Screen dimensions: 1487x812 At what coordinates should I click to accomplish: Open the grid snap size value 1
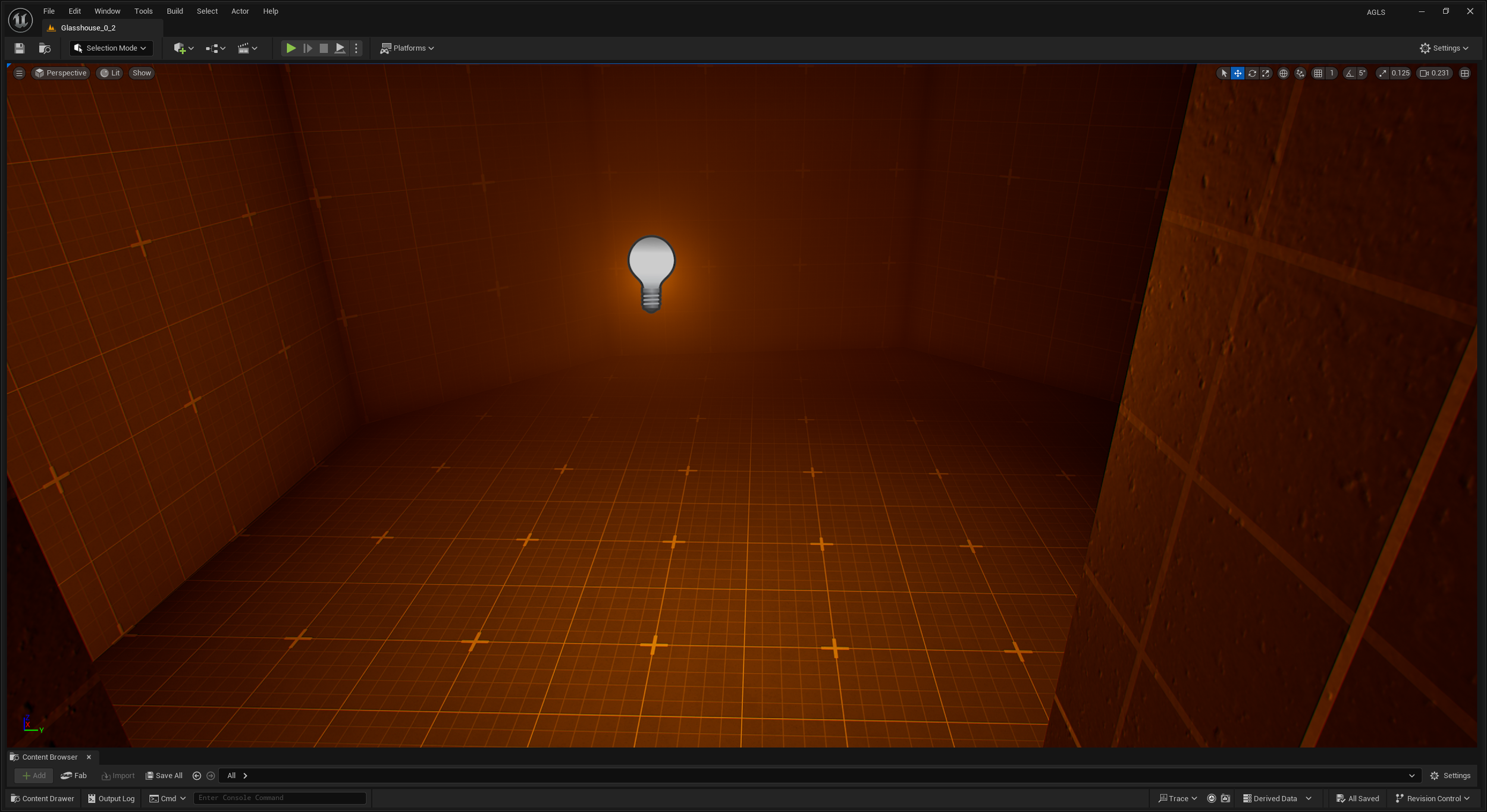pyautogui.click(x=1332, y=73)
